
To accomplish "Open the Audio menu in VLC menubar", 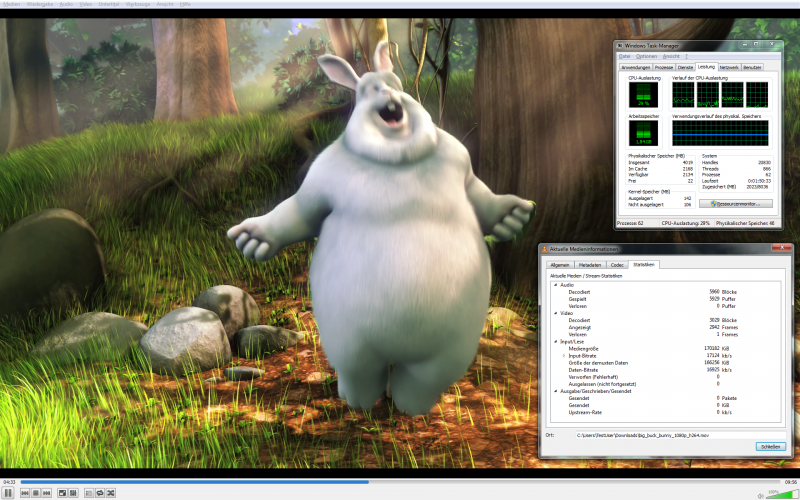I will coord(66,4).
